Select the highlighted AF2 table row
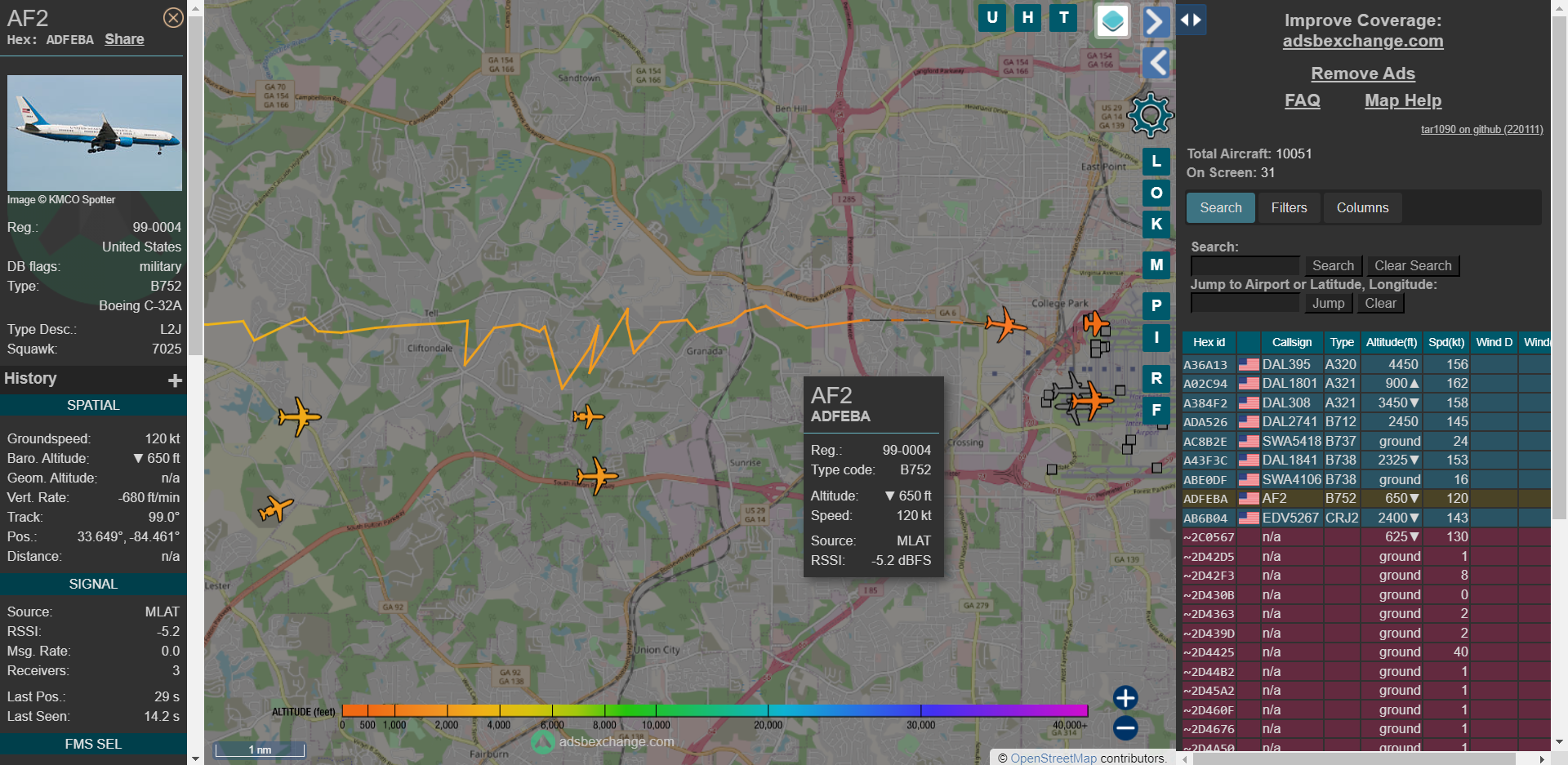The width and height of the screenshot is (1568, 765). coord(1366,498)
